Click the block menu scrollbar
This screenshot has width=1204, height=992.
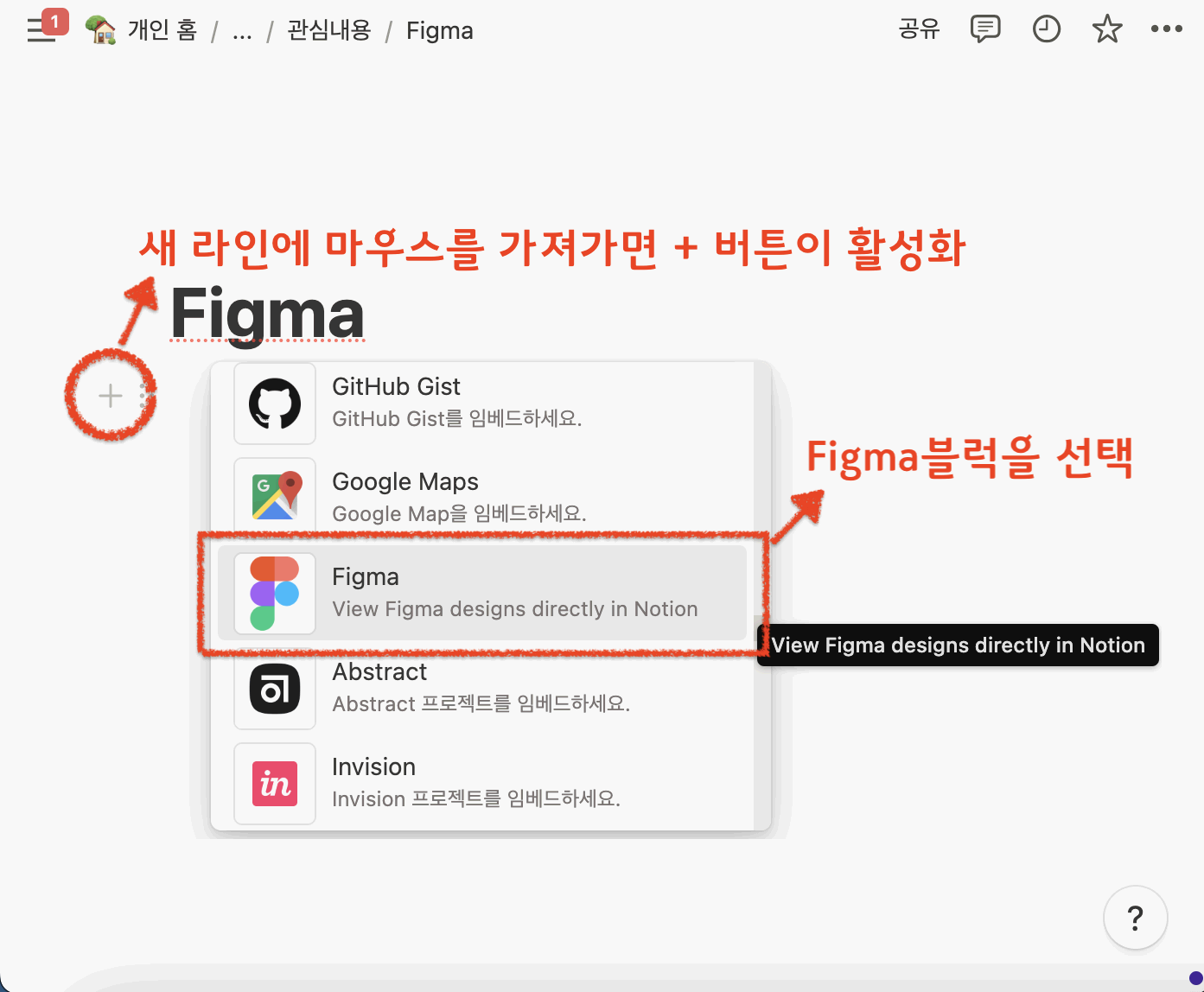[x=761, y=595]
